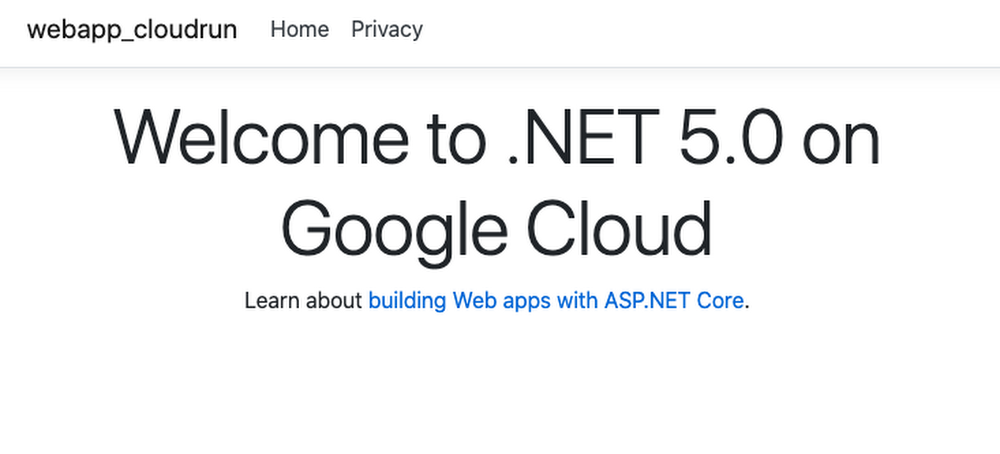Image resolution: width=1000 pixels, height=454 pixels.
Task: Follow the building Web apps with ASP.NET Core link
Action: (x=556, y=300)
